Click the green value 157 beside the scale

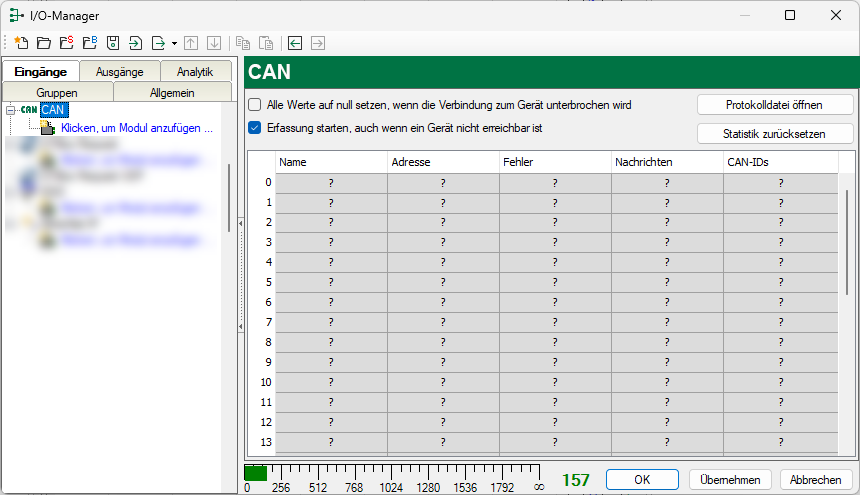[575, 480]
